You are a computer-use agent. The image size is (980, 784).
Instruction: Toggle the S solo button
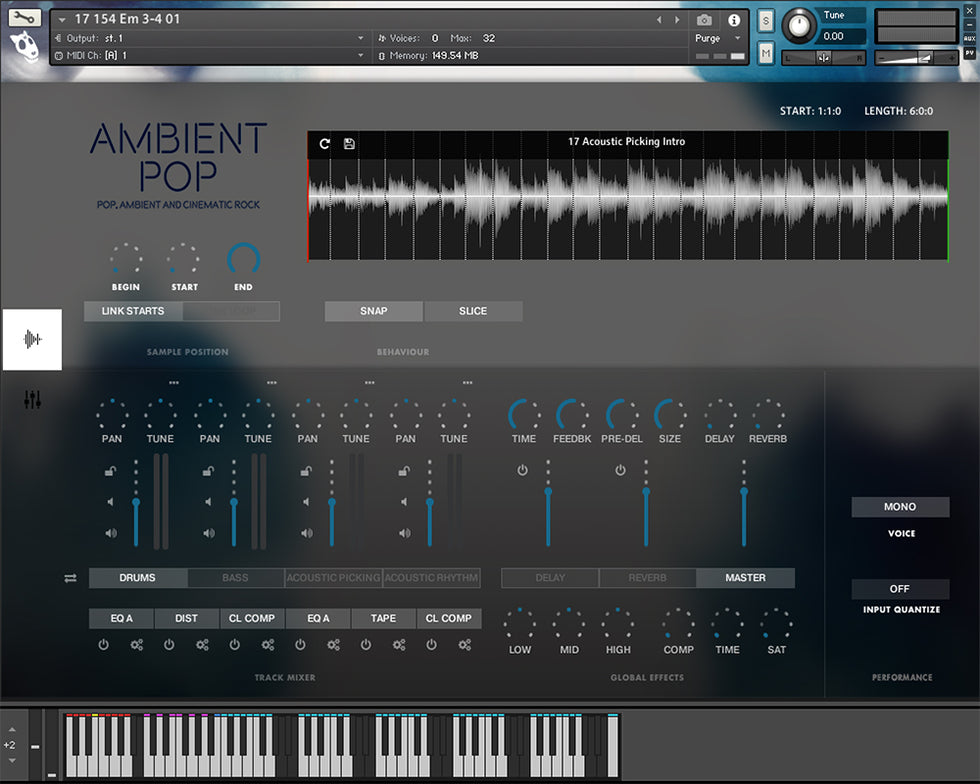pos(766,21)
